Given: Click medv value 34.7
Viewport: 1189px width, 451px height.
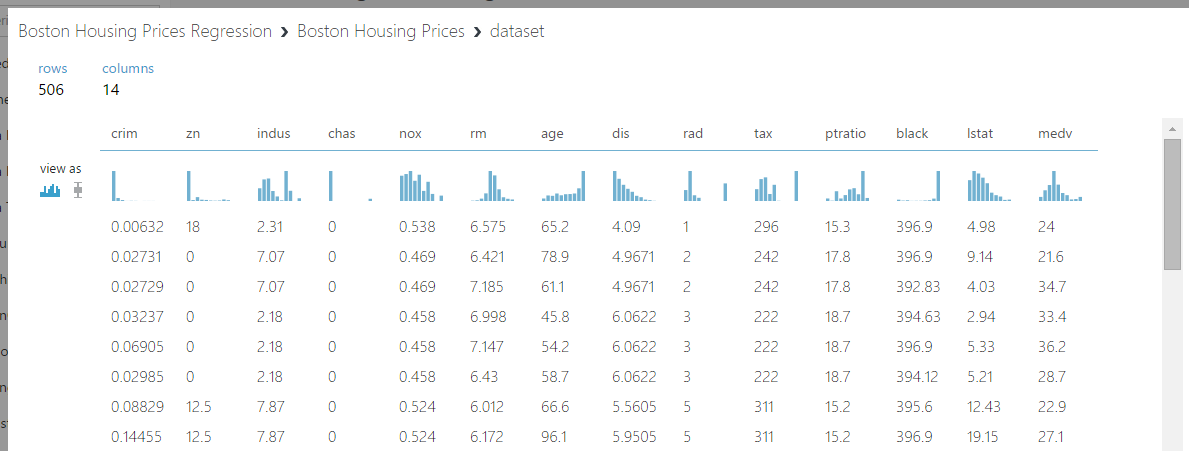Looking at the screenshot, I should point(1052,287).
